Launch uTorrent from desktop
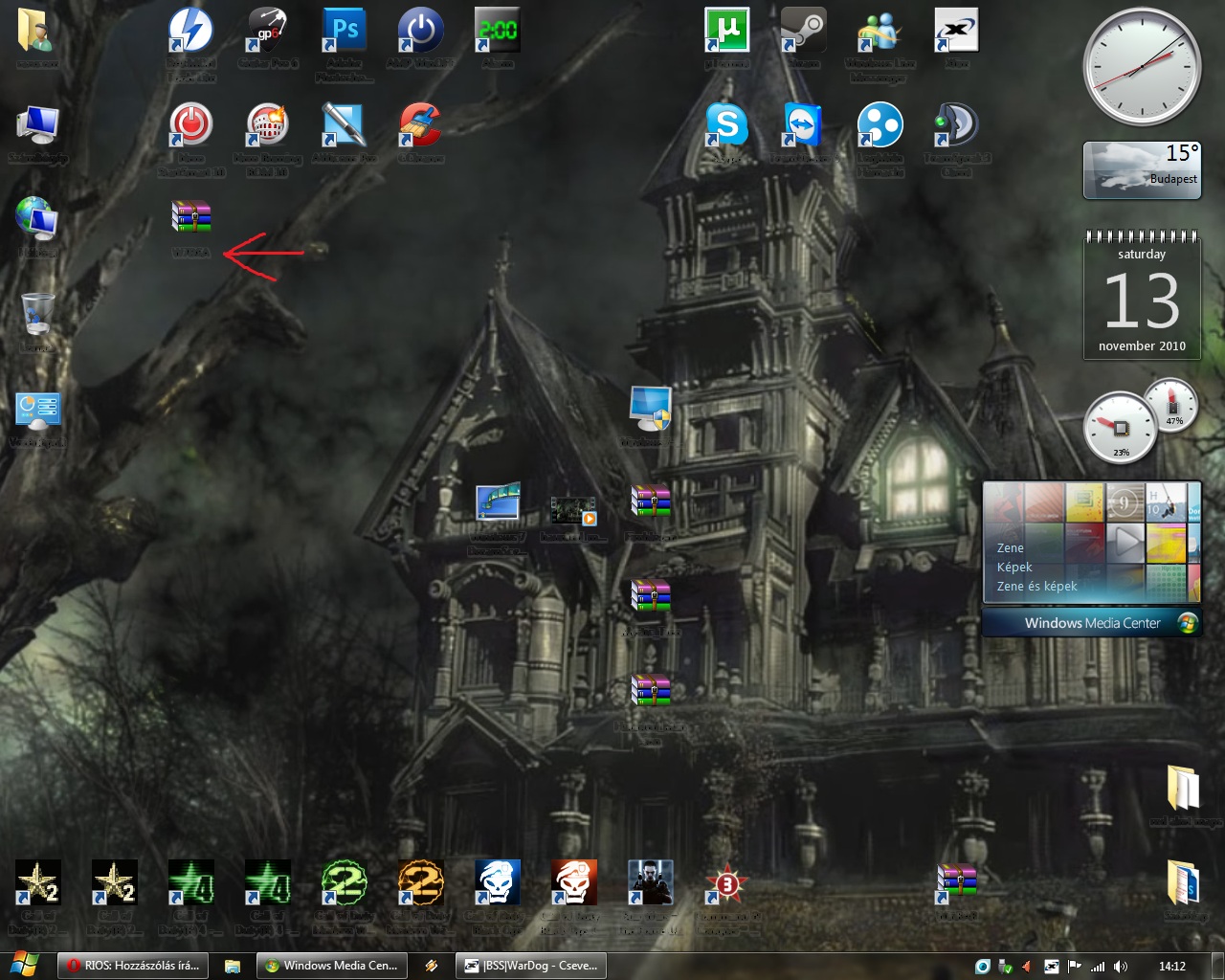The height and width of the screenshot is (980, 1225). coord(726,31)
